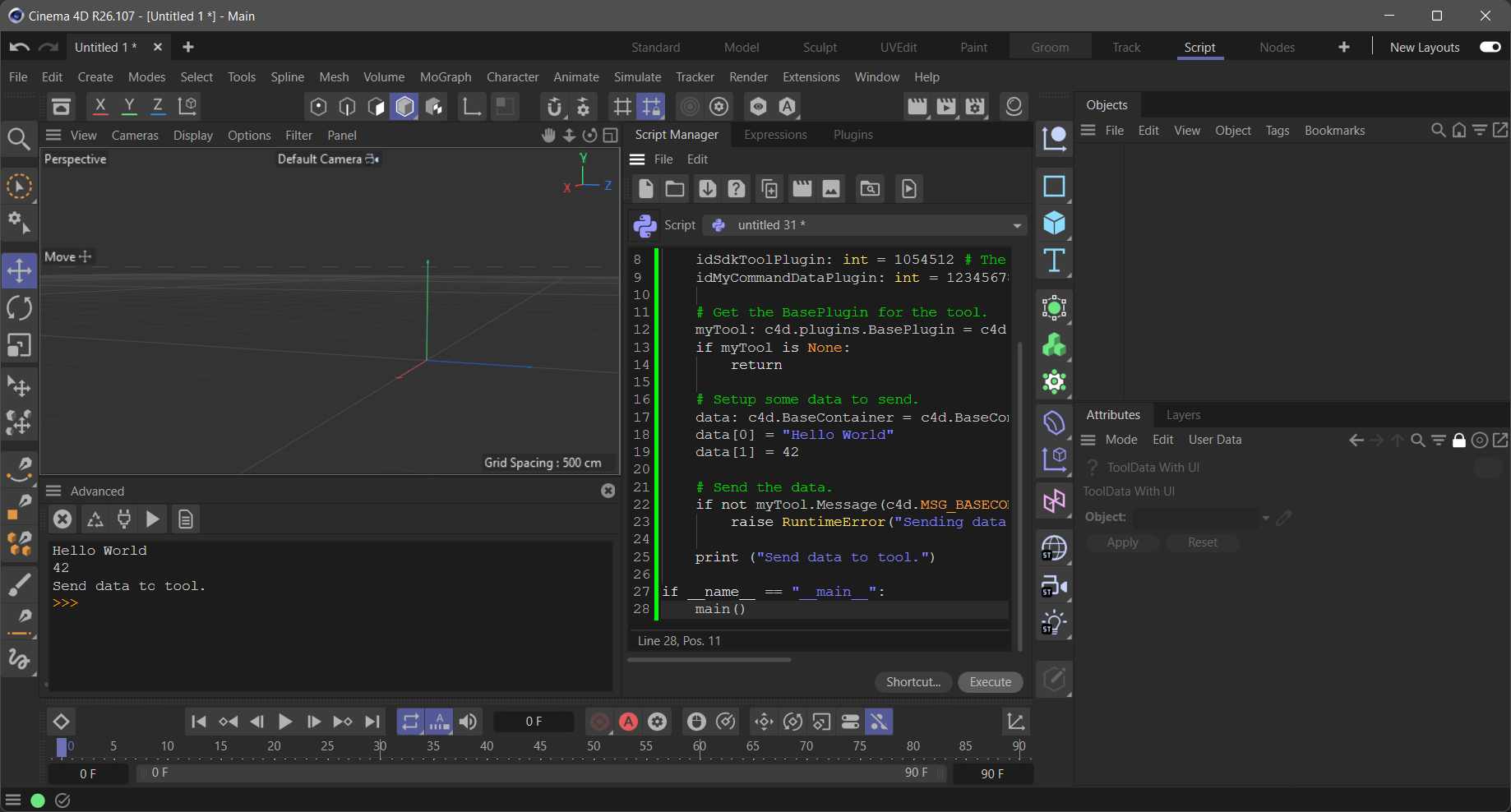Screen dimensions: 1511x812
Task: Toggle the enable snap magnet icon
Action: coord(554,106)
